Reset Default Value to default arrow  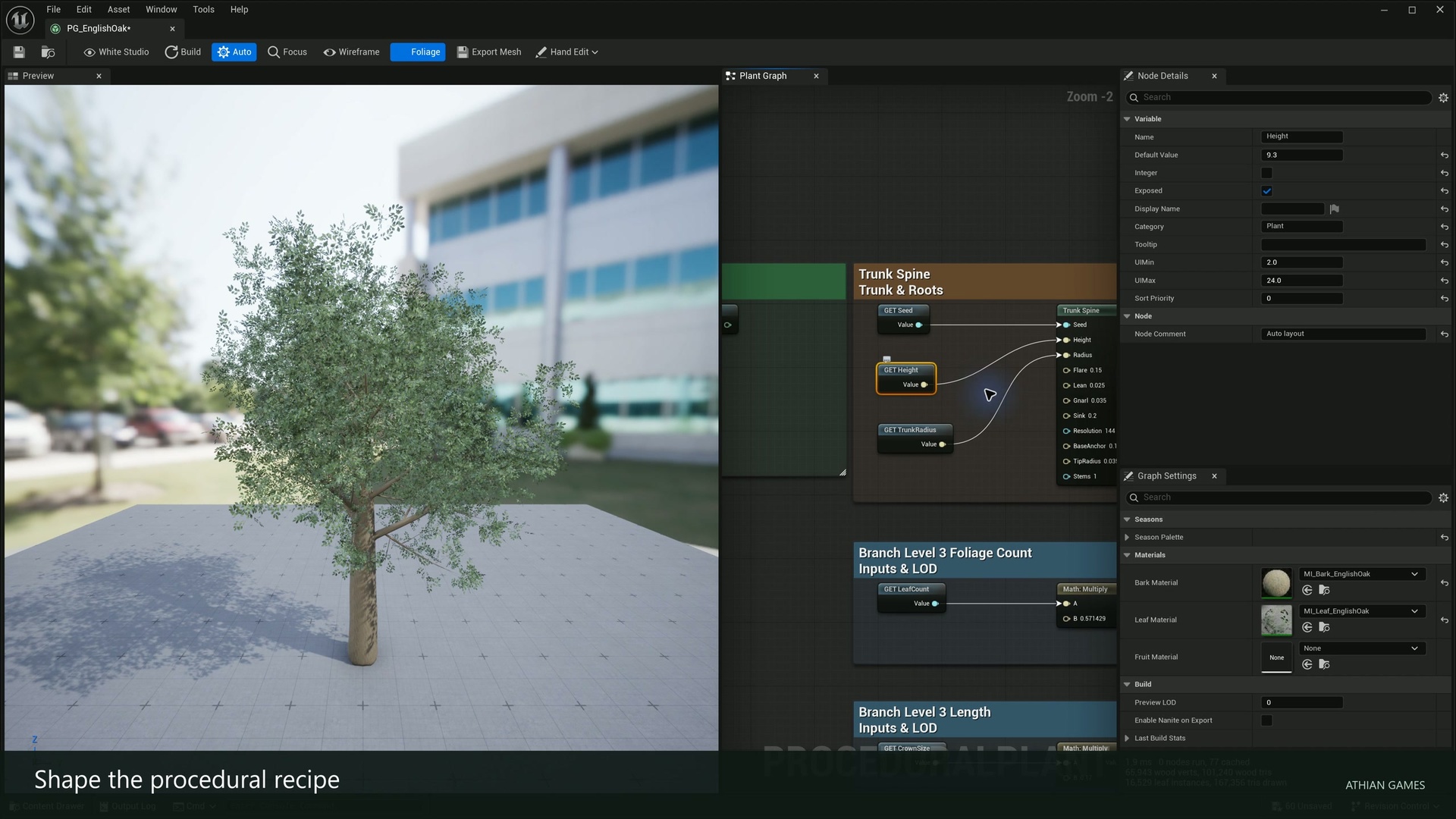(x=1444, y=155)
